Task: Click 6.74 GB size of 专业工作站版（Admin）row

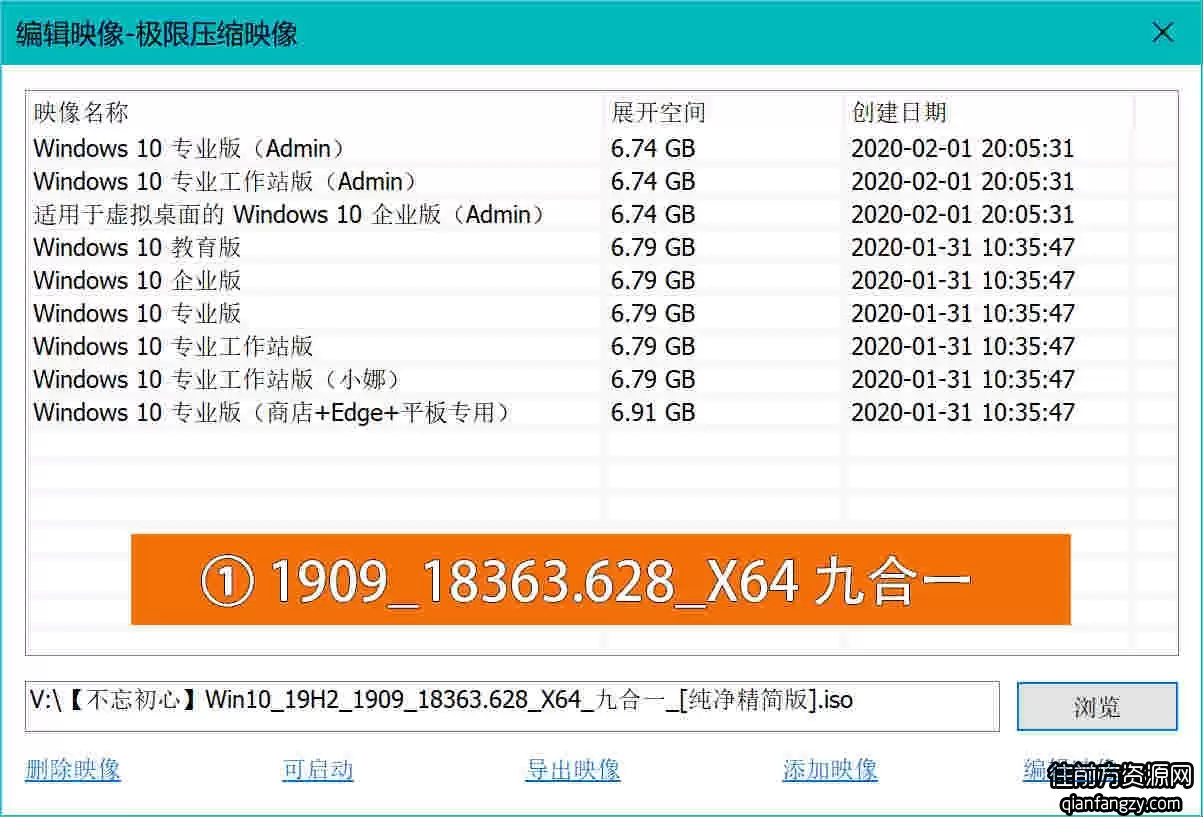Action: tap(653, 181)
